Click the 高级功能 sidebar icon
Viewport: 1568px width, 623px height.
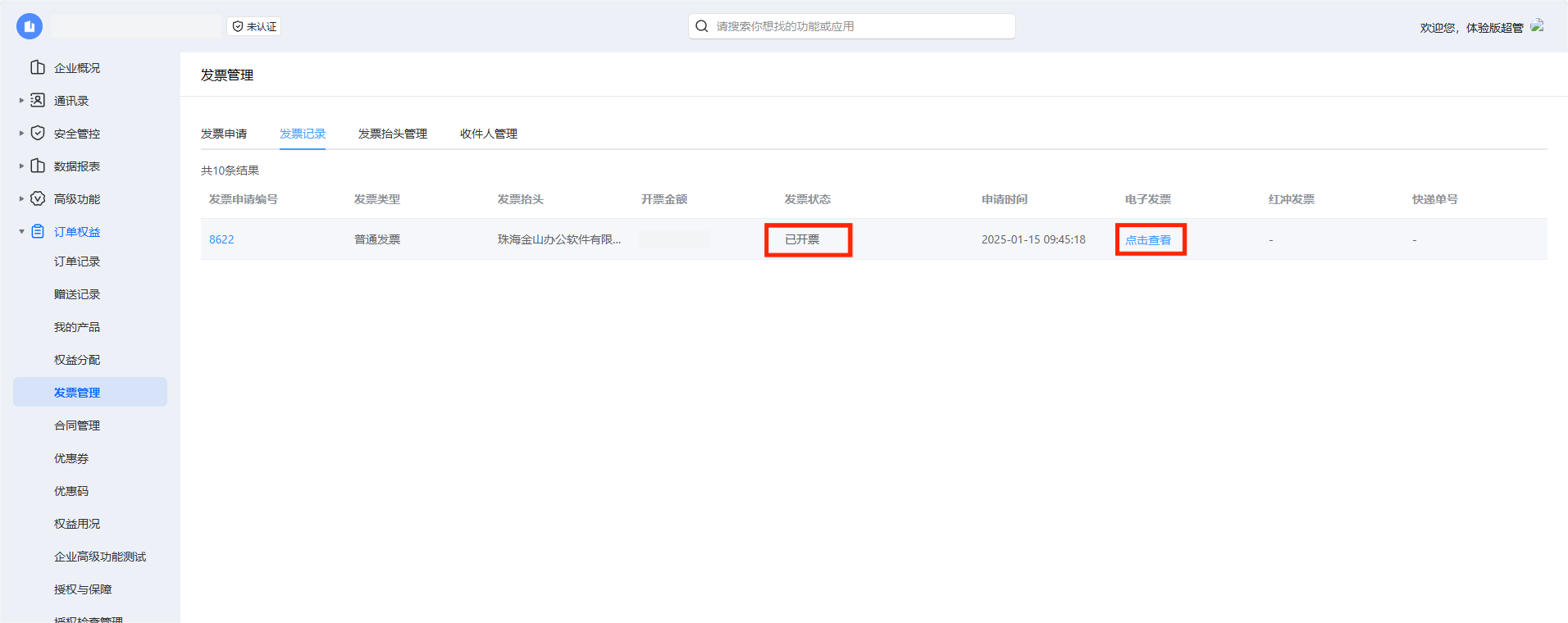[x=38, y=198]
